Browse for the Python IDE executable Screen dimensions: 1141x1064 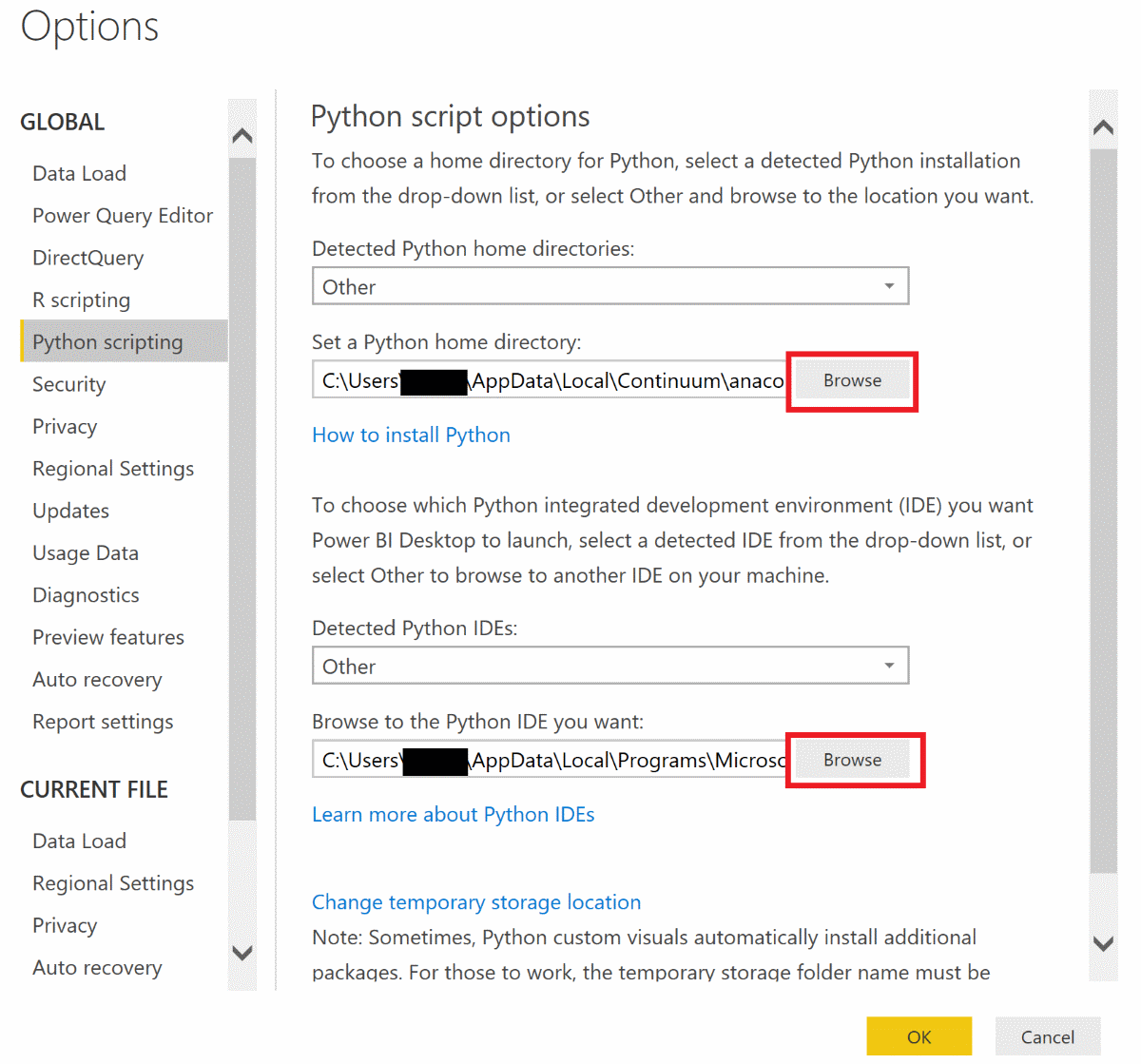pos(852,760)
